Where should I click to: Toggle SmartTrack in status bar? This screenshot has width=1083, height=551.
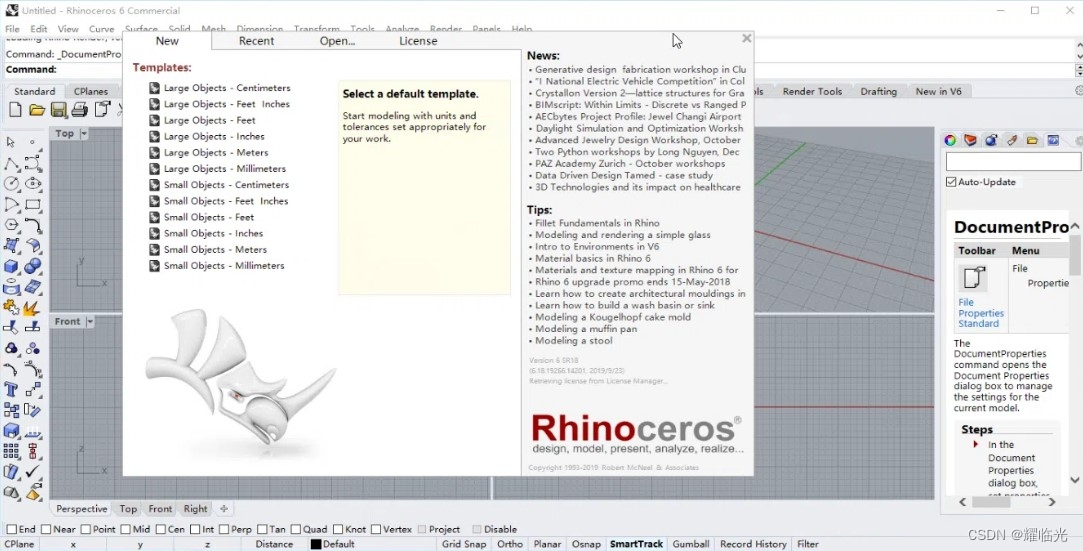pyautogui.click(x=636, y=544)
